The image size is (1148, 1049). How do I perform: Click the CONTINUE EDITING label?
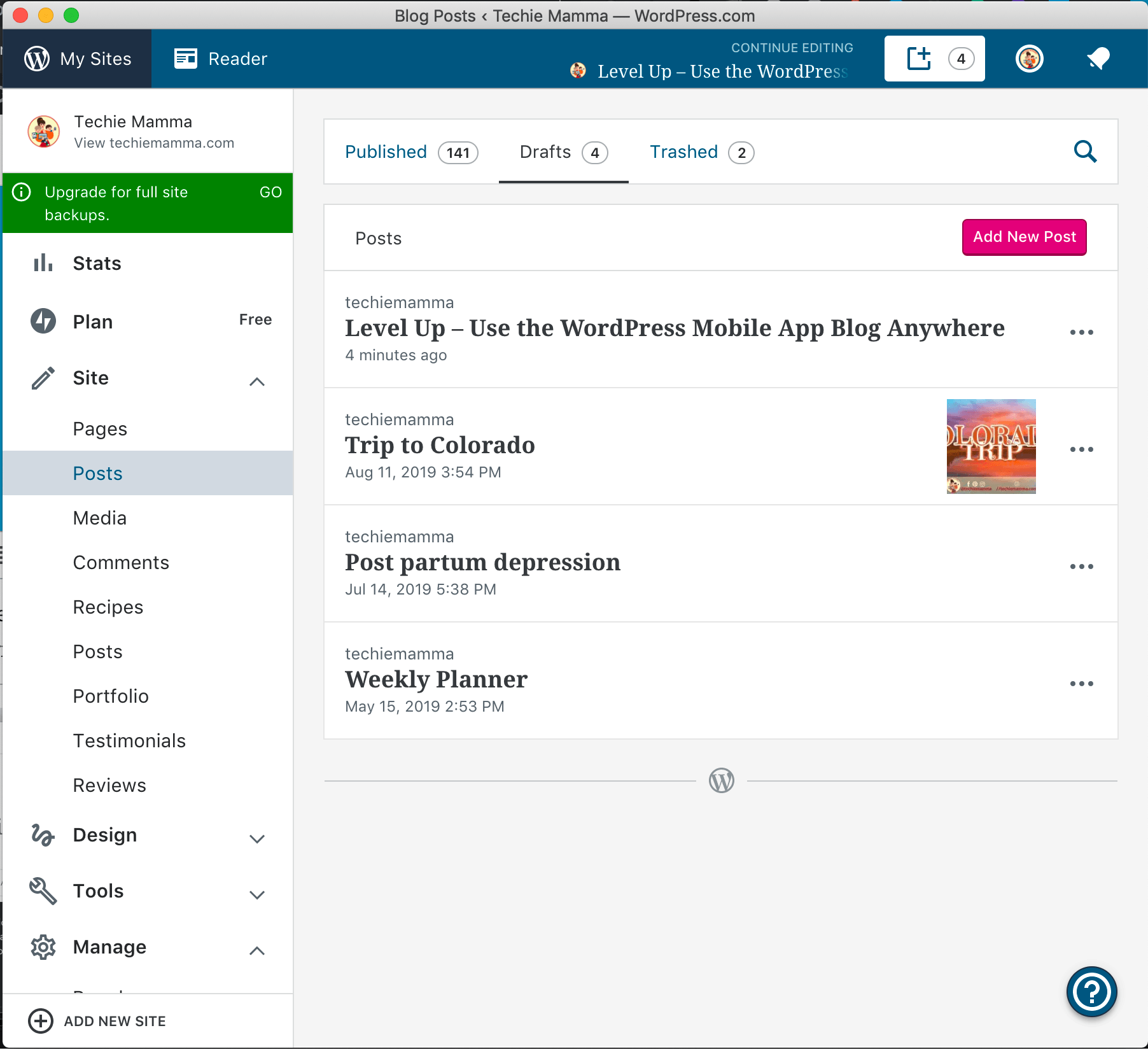(x=792, y=48)
